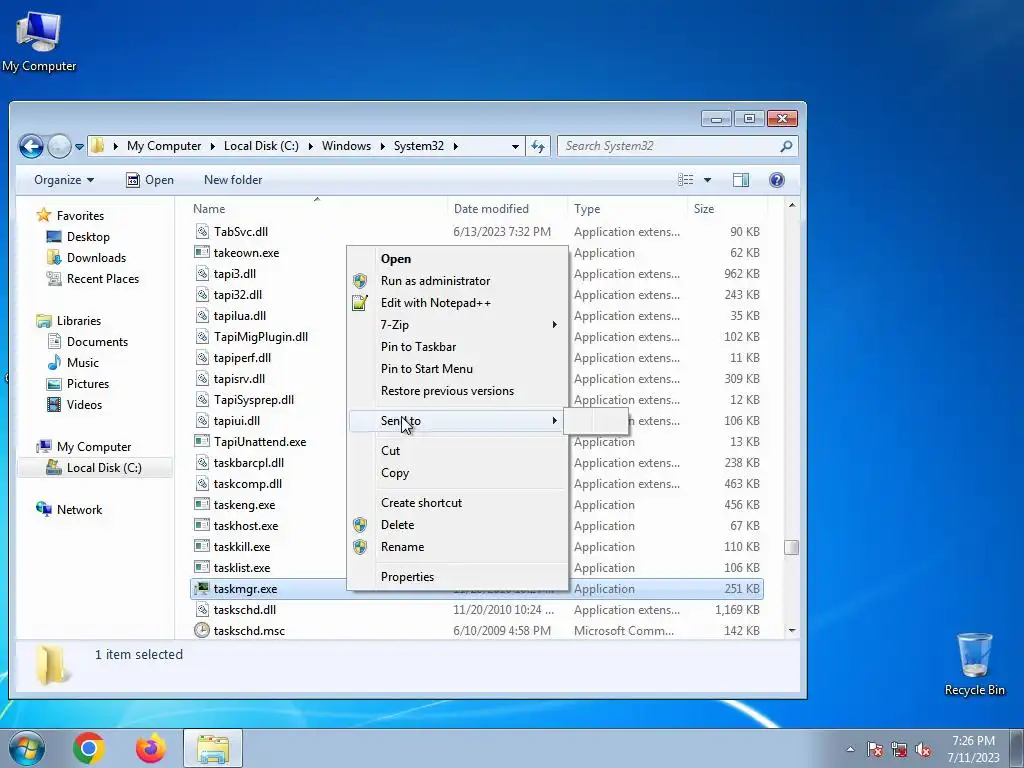Open the Music library
The height and width of the screenshot is (768, 1024).
point(73,362)
